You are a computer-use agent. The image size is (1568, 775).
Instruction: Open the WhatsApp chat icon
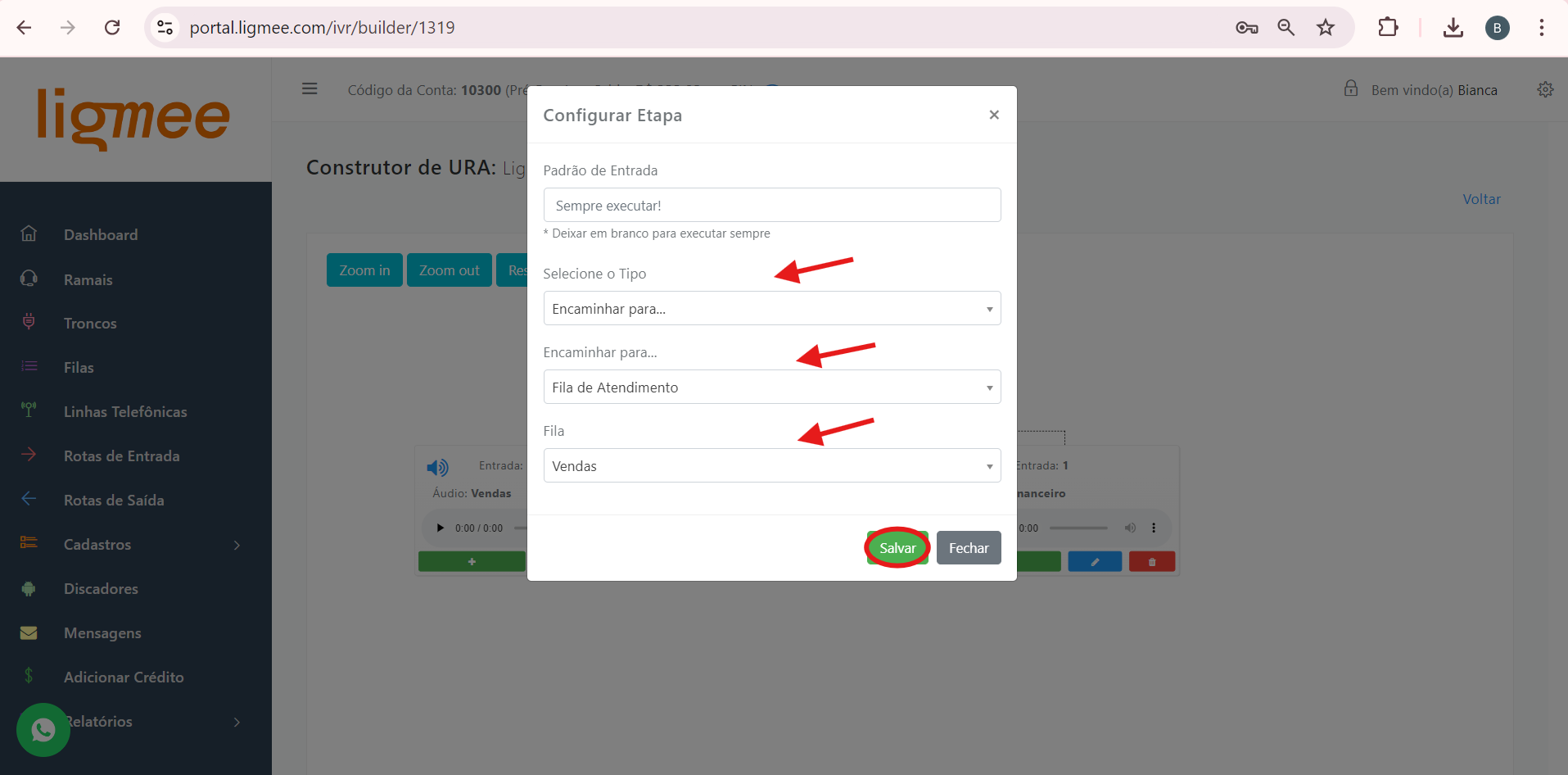click(x=43, y=729)
